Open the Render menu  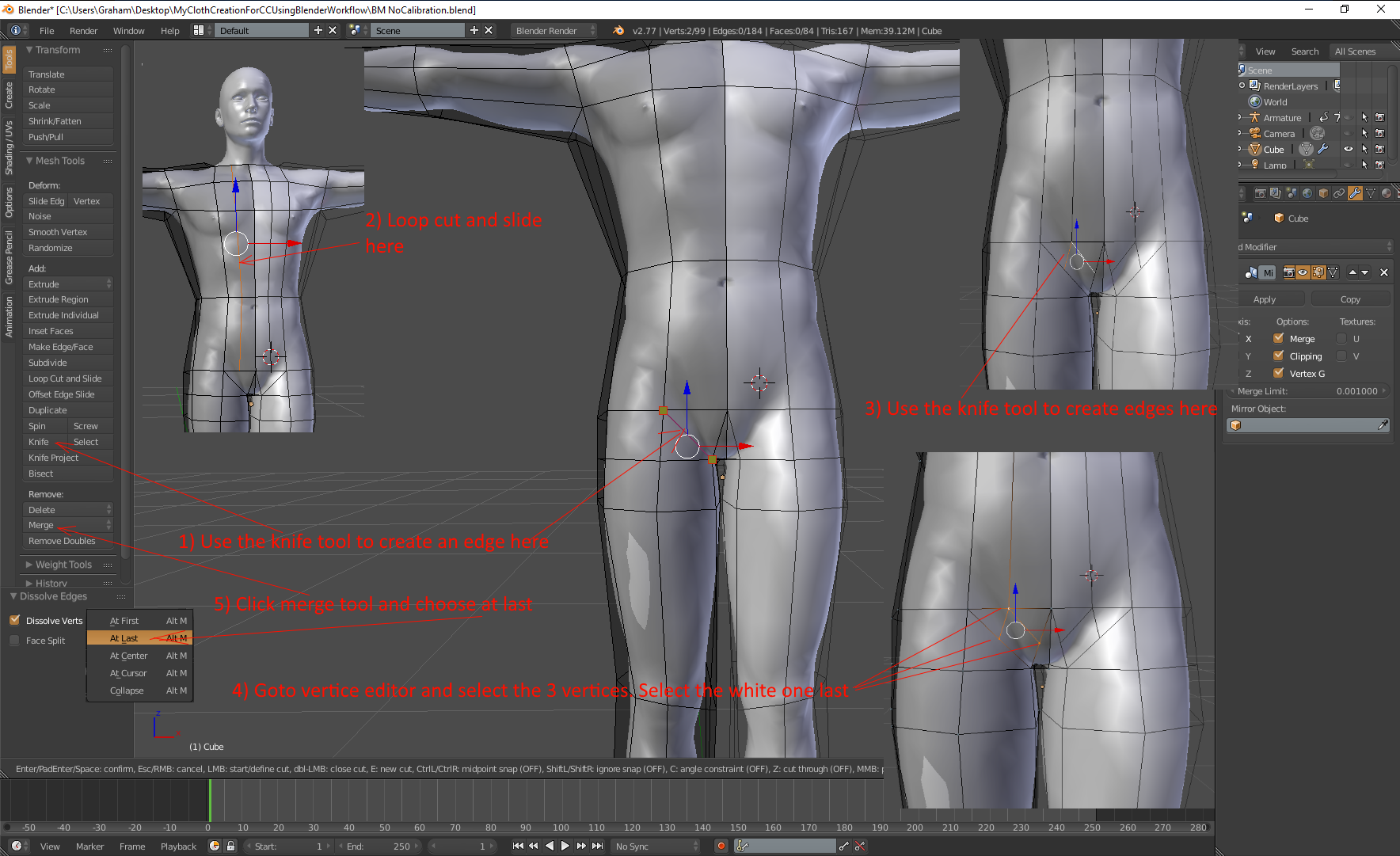(x=83, y=30)
